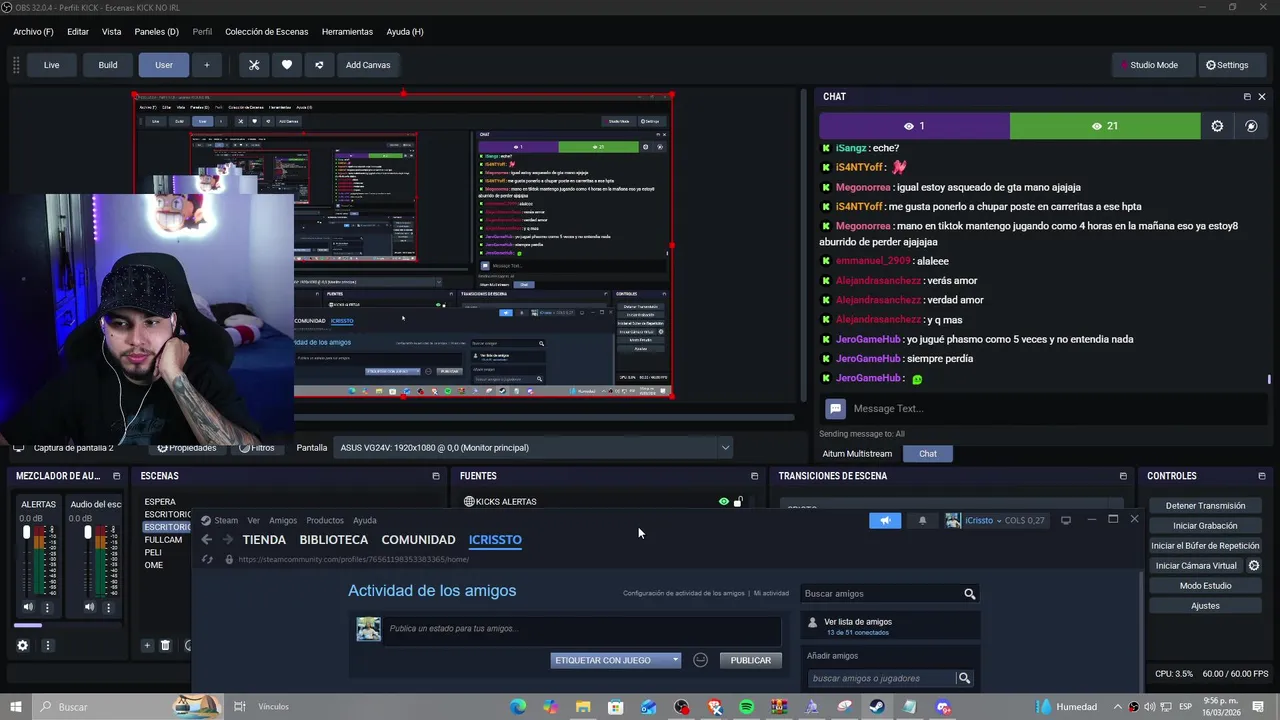Click the chat message bubble icon
The height and width of the screenshot is (720, 1280).
coord(835,408)
